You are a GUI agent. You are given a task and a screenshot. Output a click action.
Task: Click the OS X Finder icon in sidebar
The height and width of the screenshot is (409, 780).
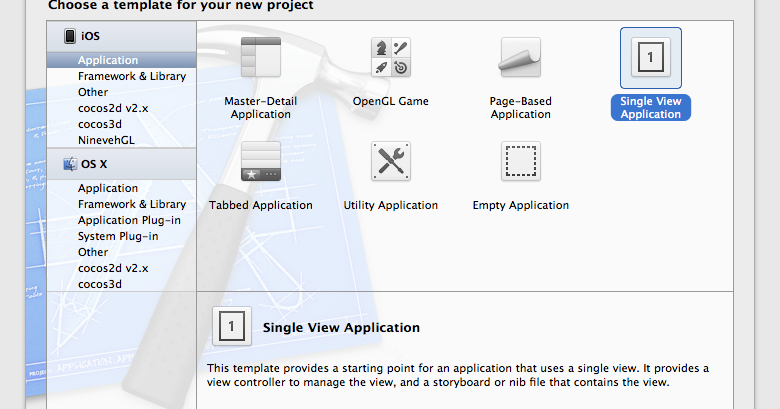coord(70,164)
